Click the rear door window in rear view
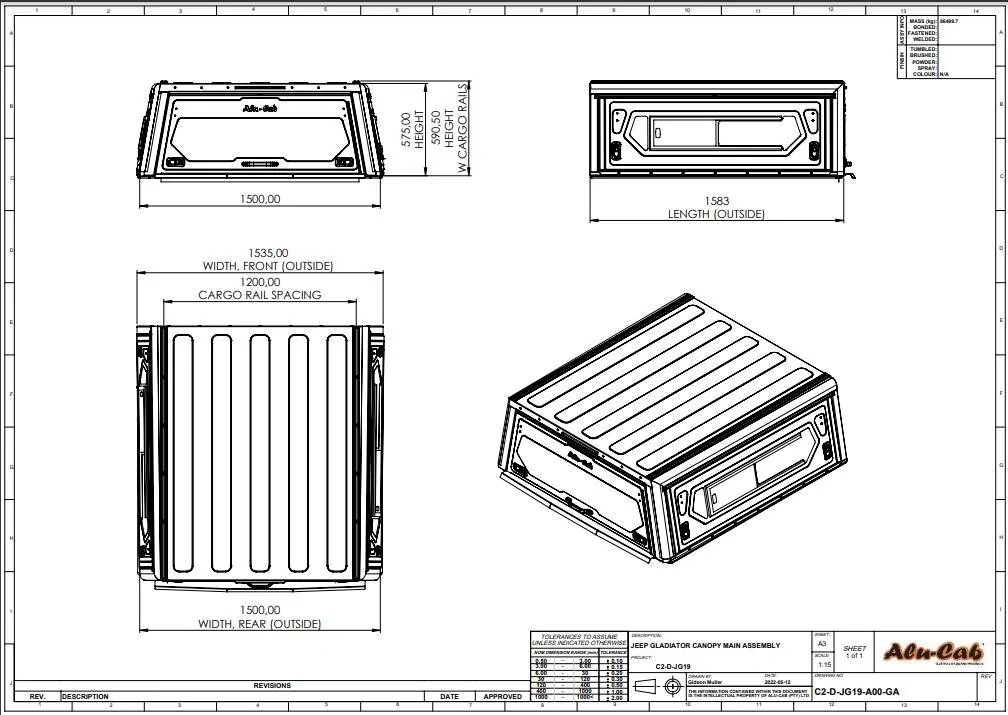Screen dimensions: 1008x715 click(x=260, y=139)
